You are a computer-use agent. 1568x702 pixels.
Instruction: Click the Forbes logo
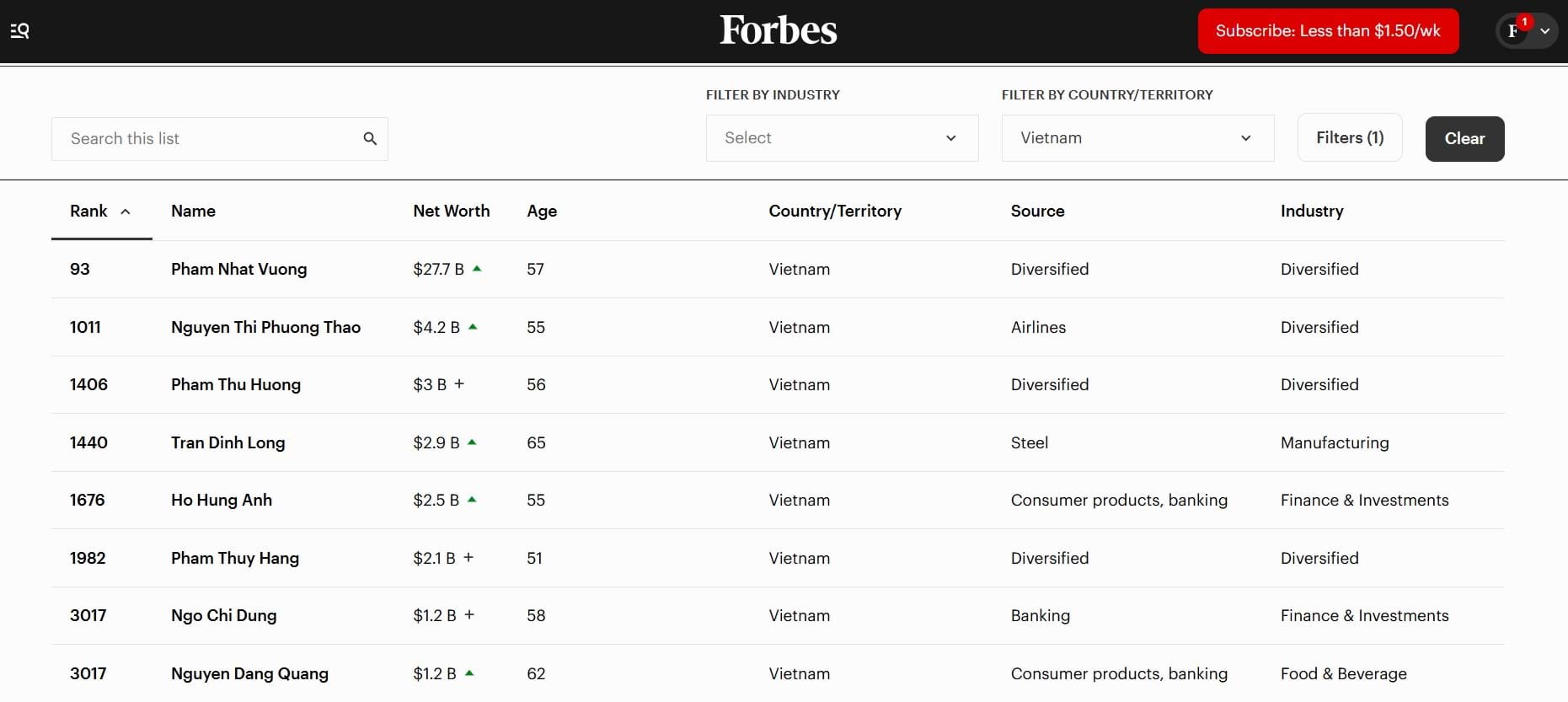tap(778, 31)
